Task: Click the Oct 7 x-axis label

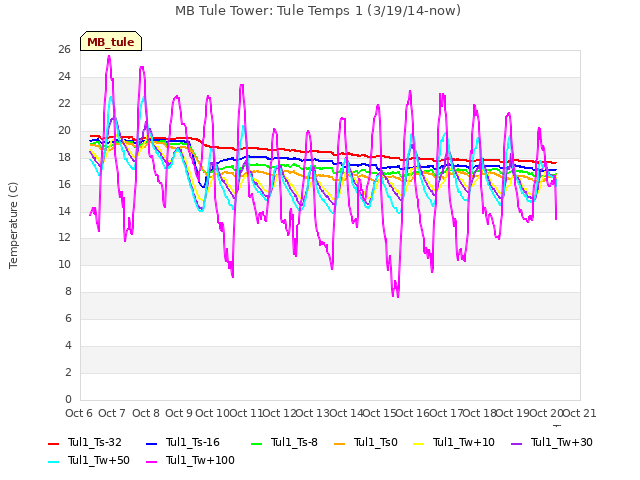Action: click(112, 413)
